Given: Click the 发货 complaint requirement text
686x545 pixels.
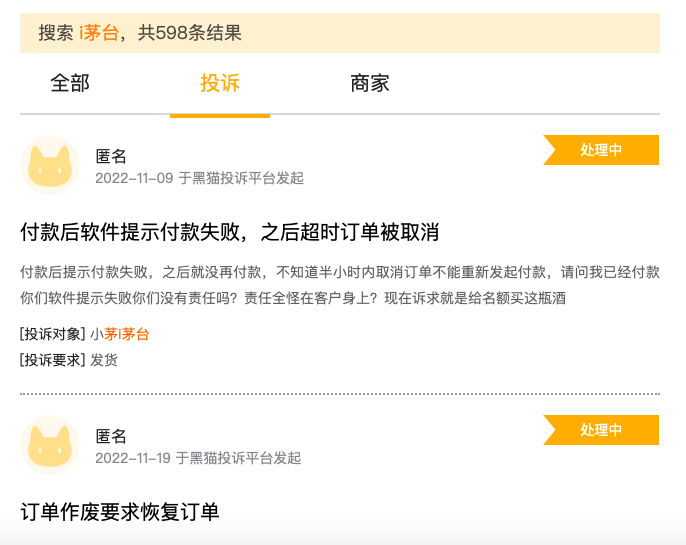Looking at the screenshot, I should tap(104, 360).
